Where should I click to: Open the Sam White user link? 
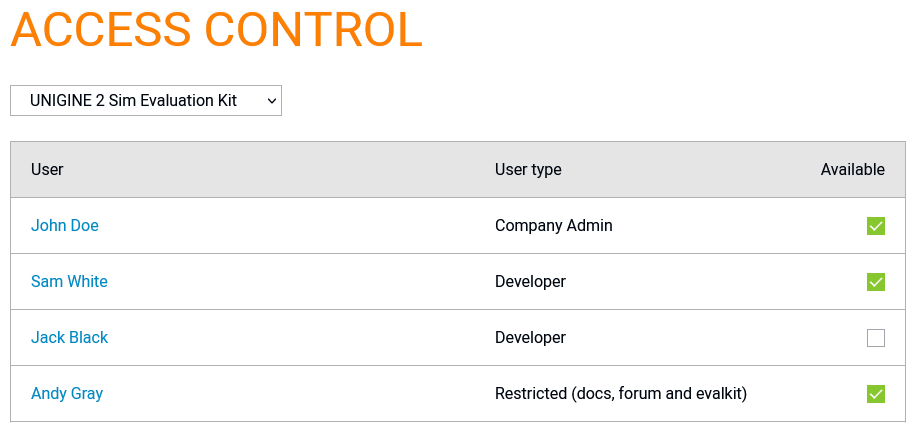coord(69,282)
